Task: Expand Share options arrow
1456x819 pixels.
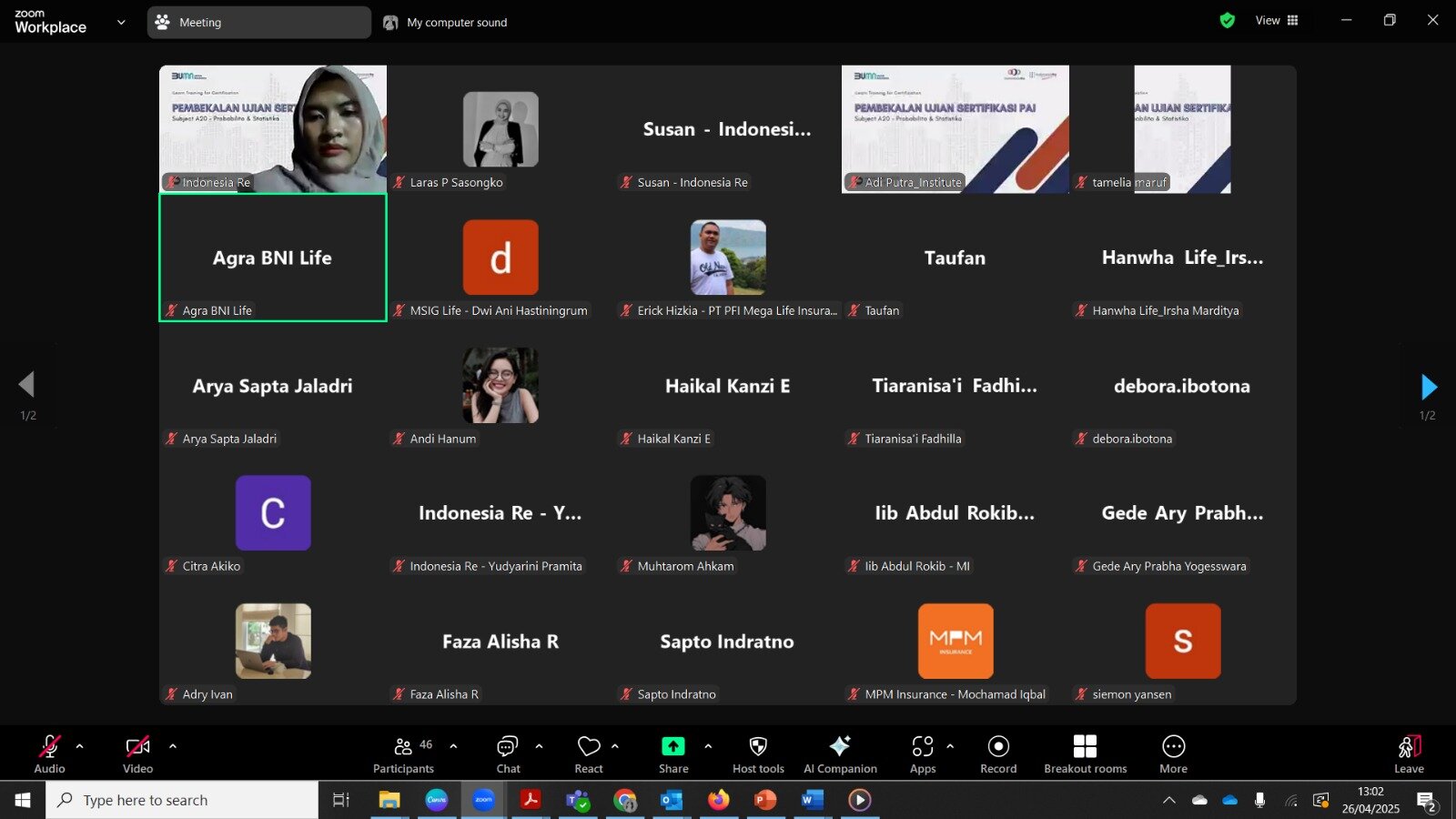Action: click(x=708, y=746)
